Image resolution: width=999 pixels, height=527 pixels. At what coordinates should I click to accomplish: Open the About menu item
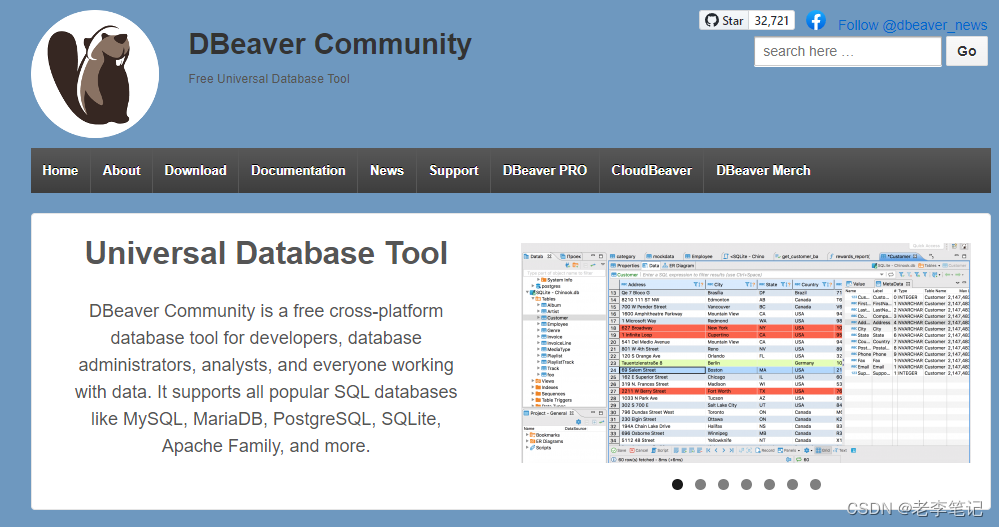click(121, 171)
